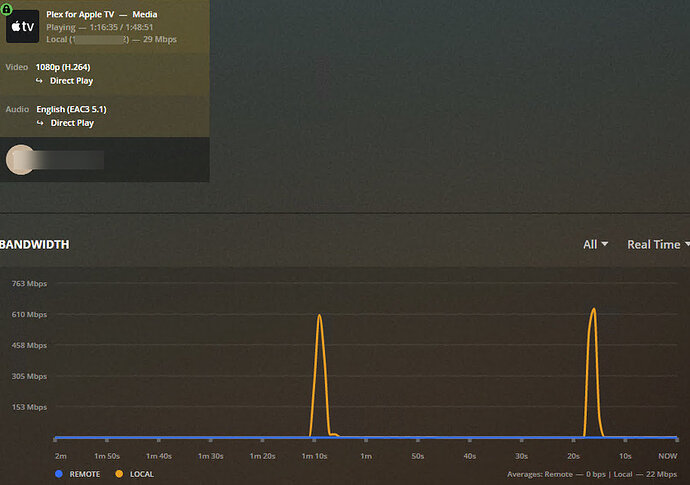Image resolution: width=690 pixels, height=485 pixels.
Task: Click the first orange bandwidth spike
Action: point(319,374)
